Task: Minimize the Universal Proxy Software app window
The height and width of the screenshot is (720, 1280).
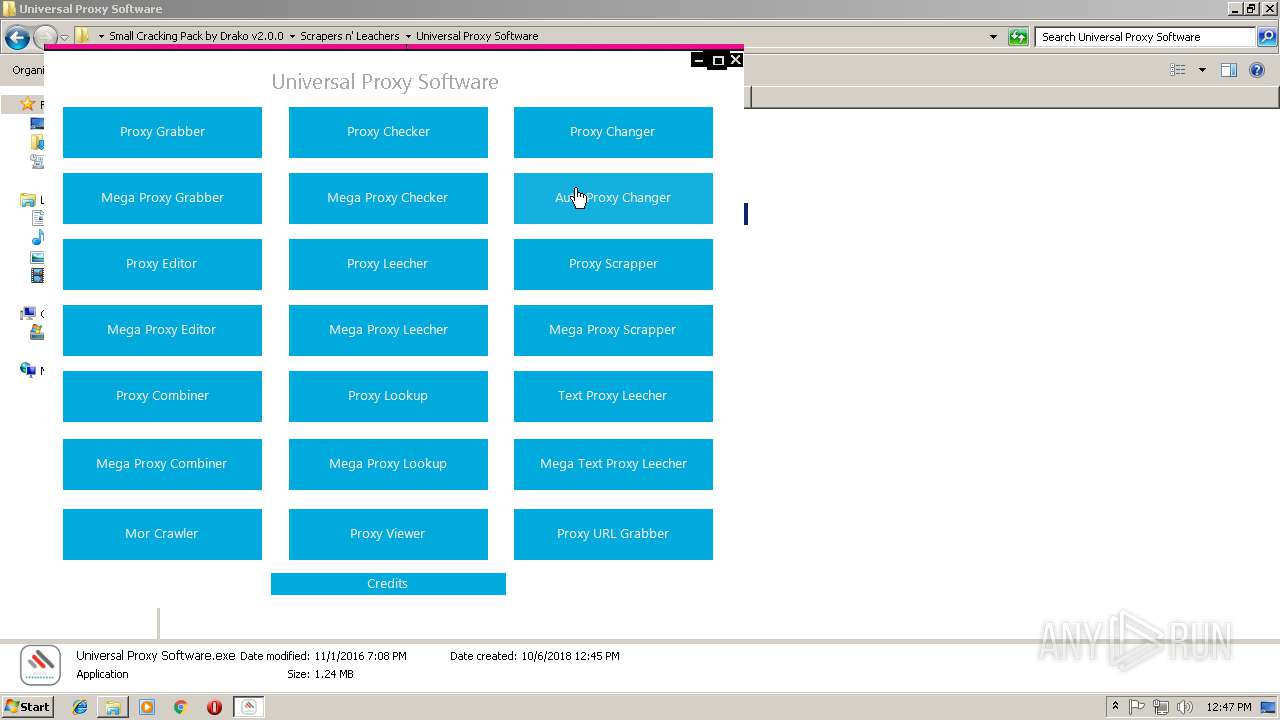Action: pos(699,60)
